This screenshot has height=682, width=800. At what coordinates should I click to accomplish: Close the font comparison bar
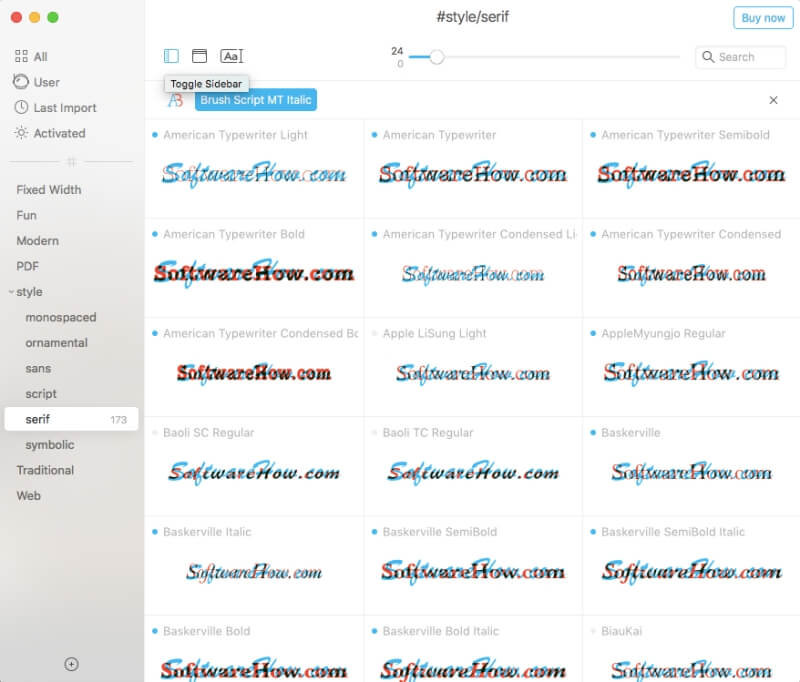pyautogui.click(x=773, y=100)
